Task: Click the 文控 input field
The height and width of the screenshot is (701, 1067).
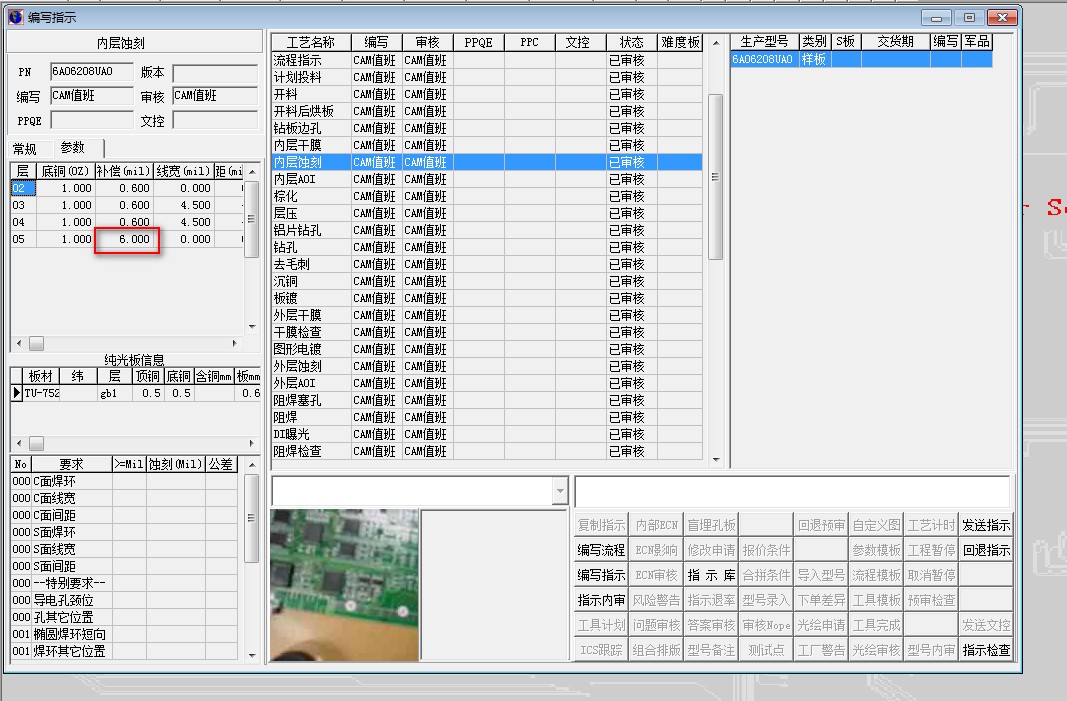Action: click(215, 120)
